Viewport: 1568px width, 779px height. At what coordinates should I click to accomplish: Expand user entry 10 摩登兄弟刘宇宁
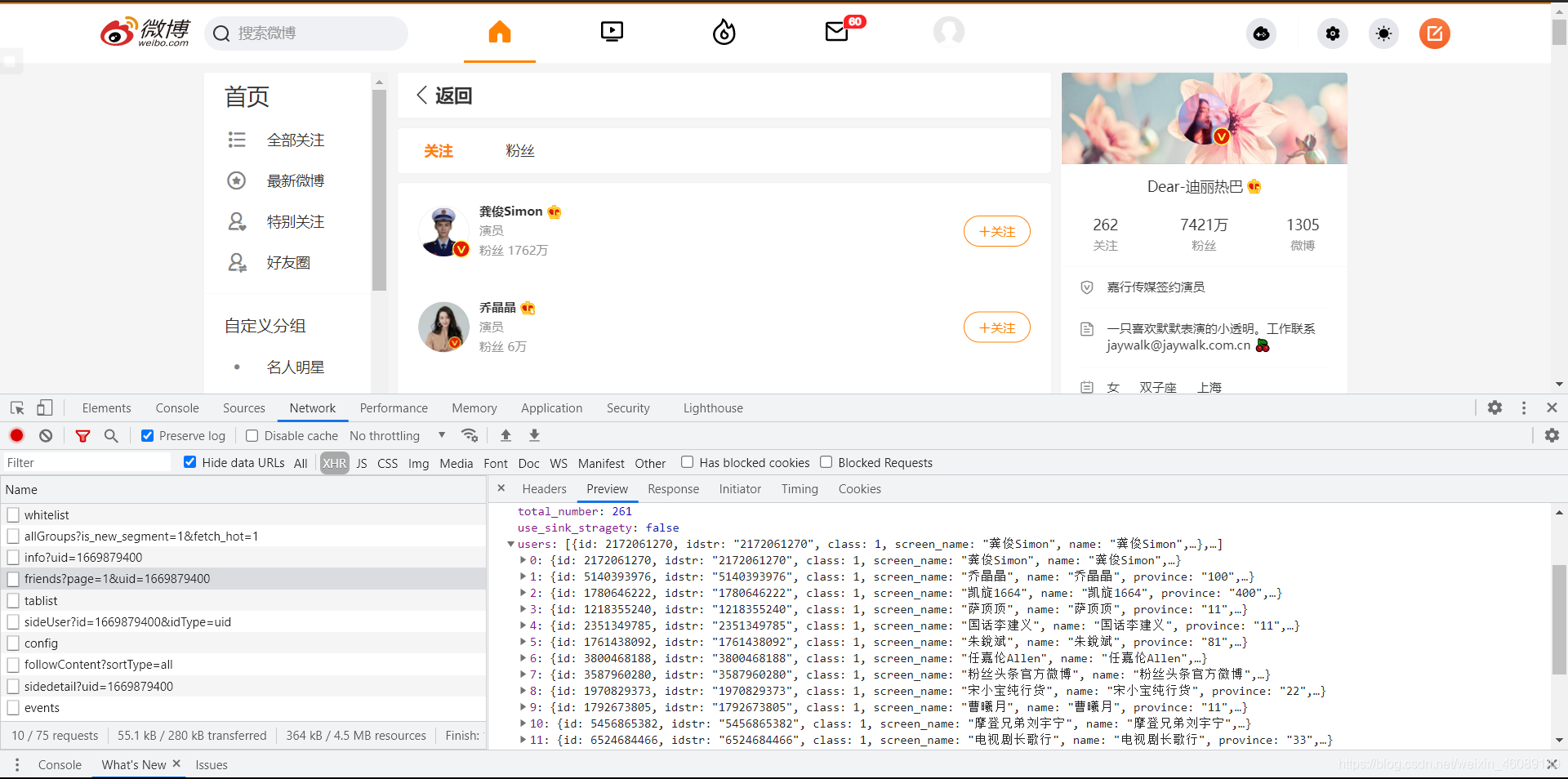click(523, 723)
